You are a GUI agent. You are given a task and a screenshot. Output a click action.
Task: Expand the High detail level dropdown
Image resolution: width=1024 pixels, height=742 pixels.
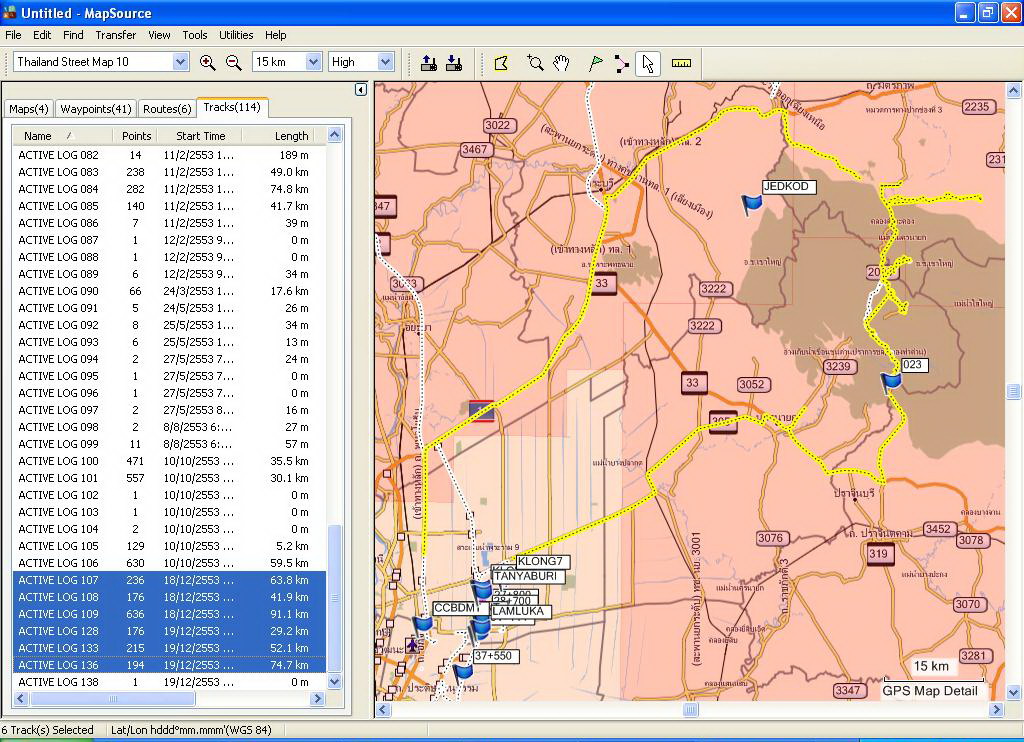coord(385,62)
